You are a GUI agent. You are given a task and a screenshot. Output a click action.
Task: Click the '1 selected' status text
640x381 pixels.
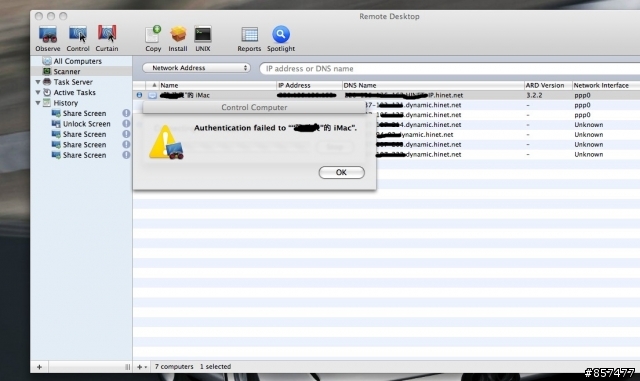[x=215, y=366]
